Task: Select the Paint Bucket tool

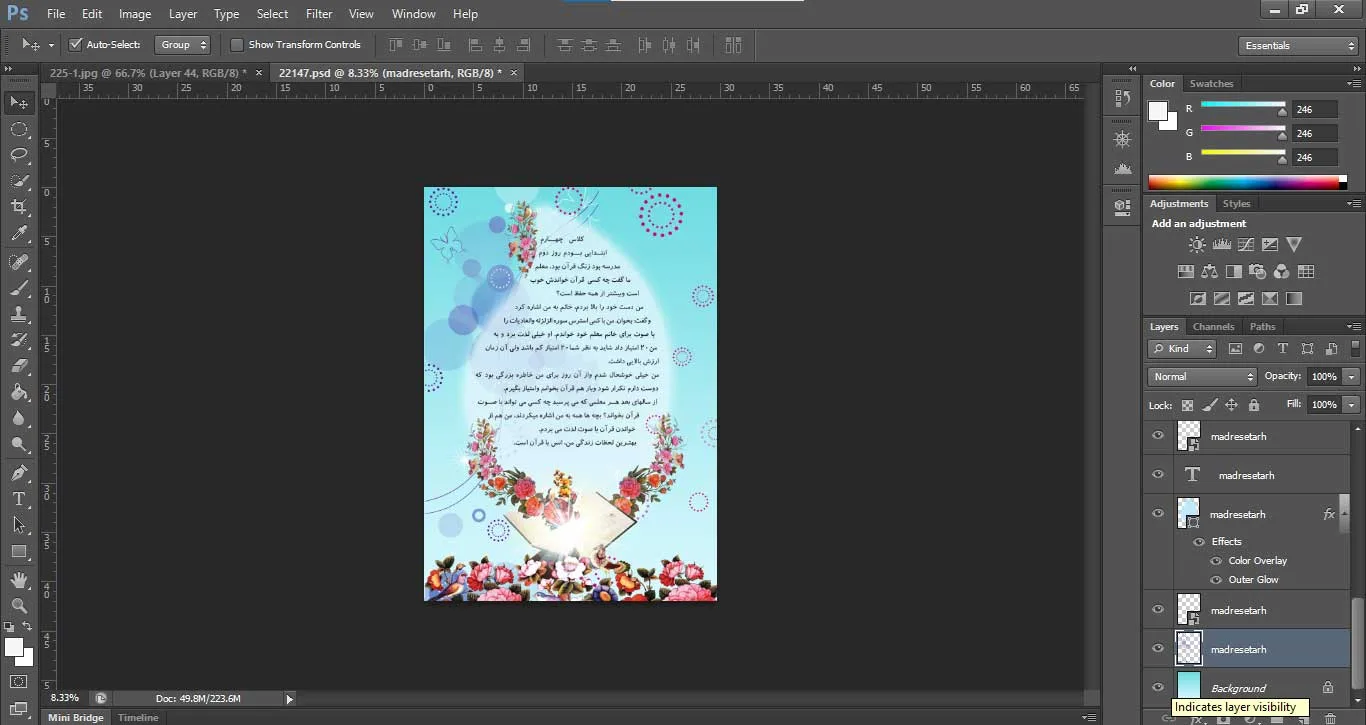Action: (x=19, y=392)
